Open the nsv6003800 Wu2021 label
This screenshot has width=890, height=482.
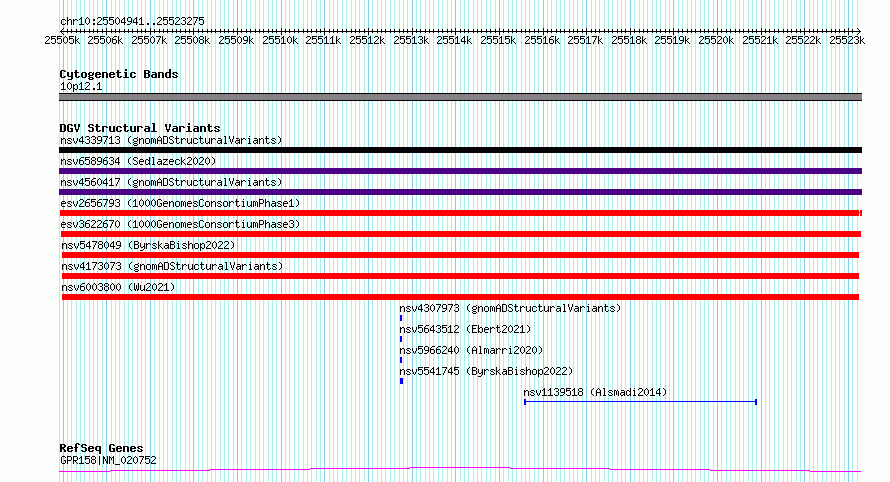pyautogui.click(x=118, y=287)
